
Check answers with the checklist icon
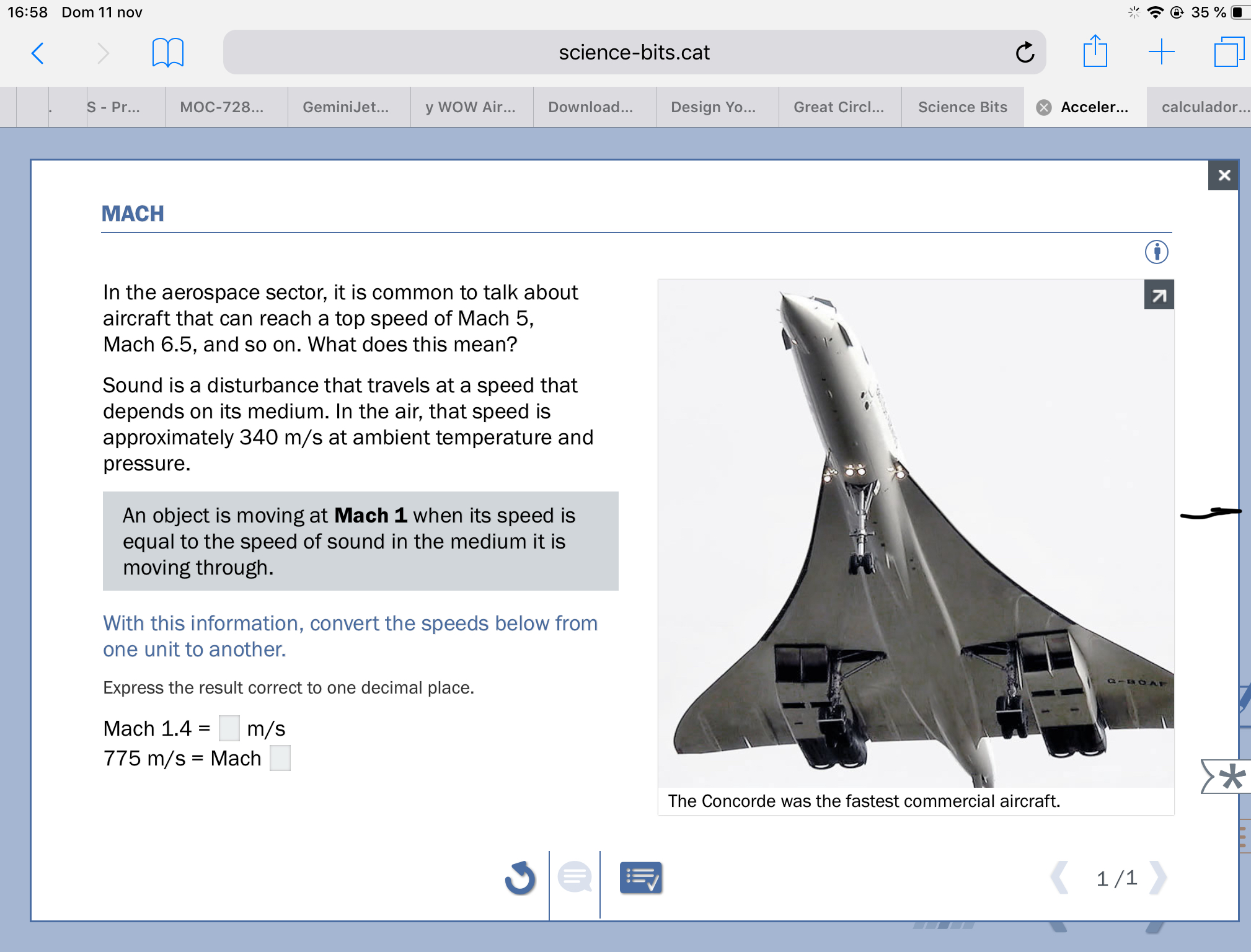tap(640, 878)
